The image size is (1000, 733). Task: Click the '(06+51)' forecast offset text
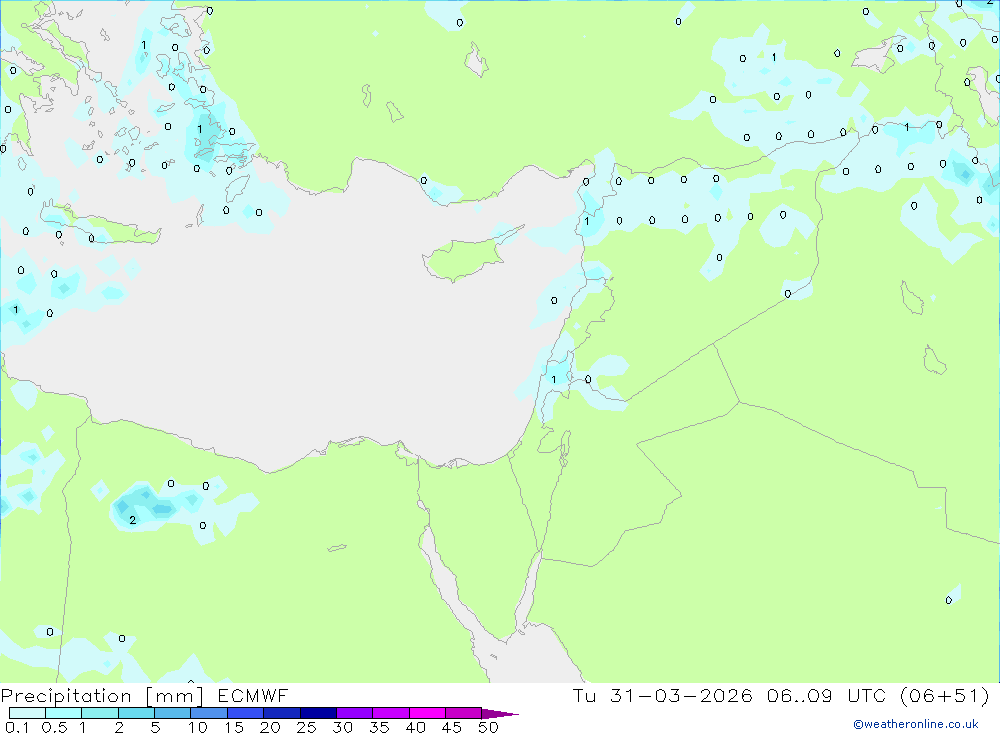(945, 696)
